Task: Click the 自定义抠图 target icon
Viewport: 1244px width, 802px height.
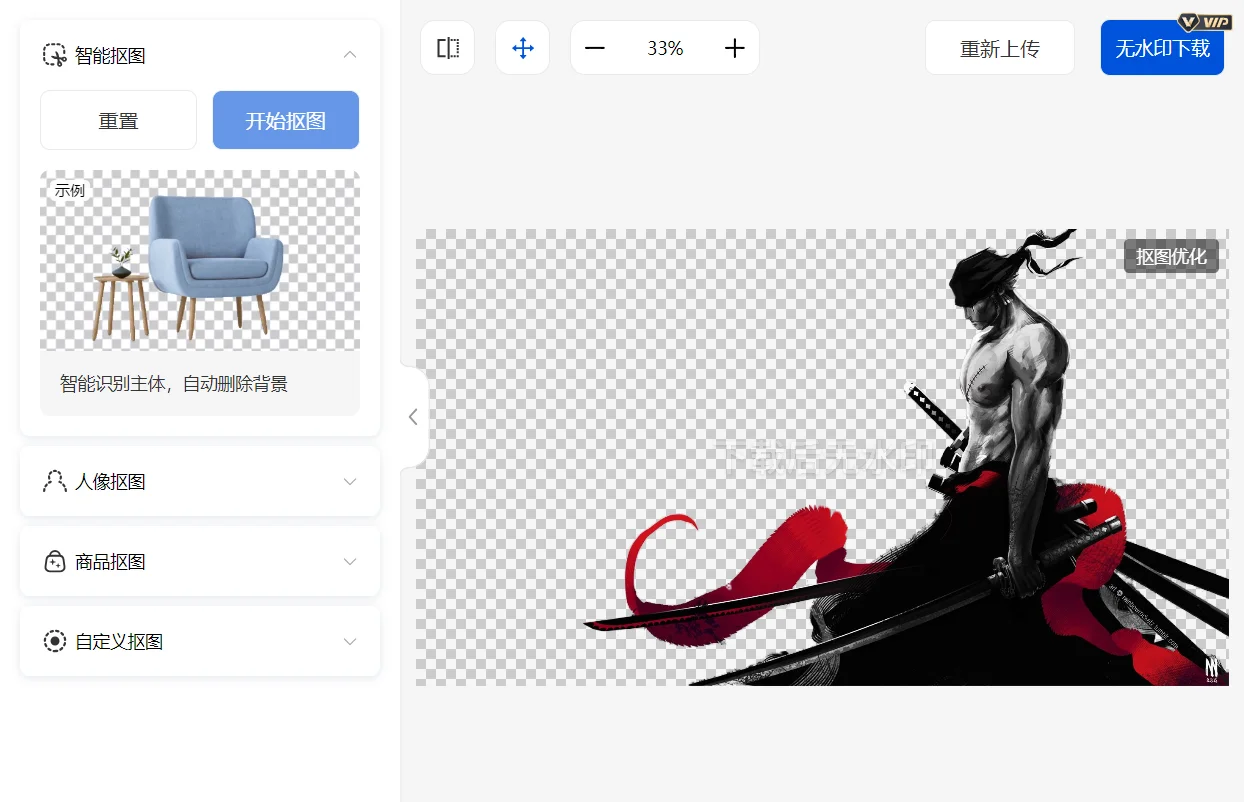Action: click(x=54, y=641)
